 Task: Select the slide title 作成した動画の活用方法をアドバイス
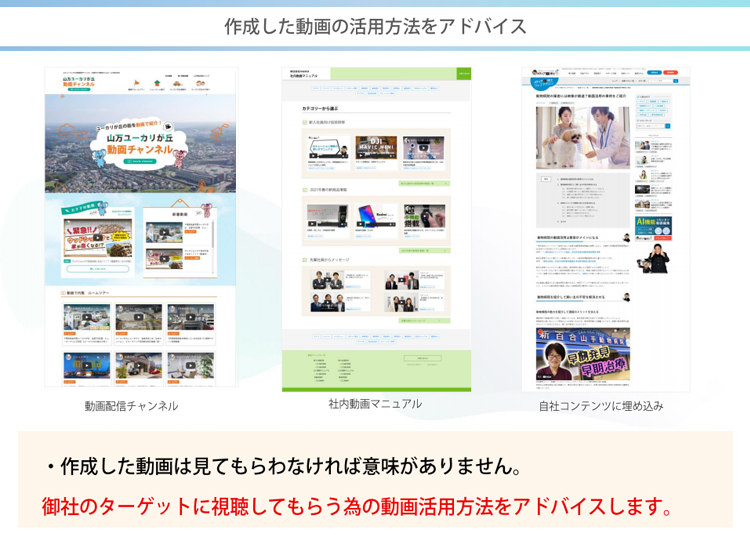pos(375,26)
